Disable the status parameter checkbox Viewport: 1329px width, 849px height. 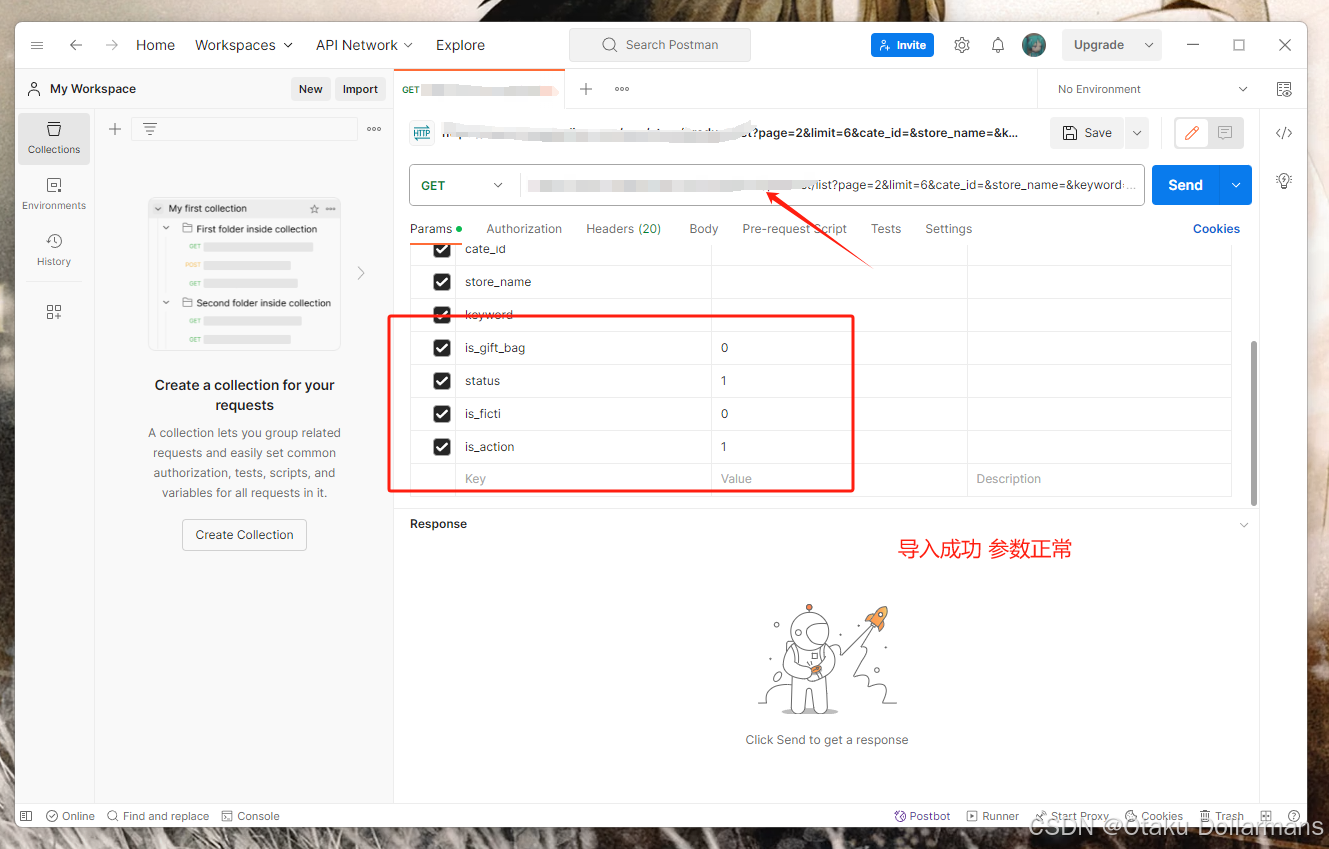(441, 380)
